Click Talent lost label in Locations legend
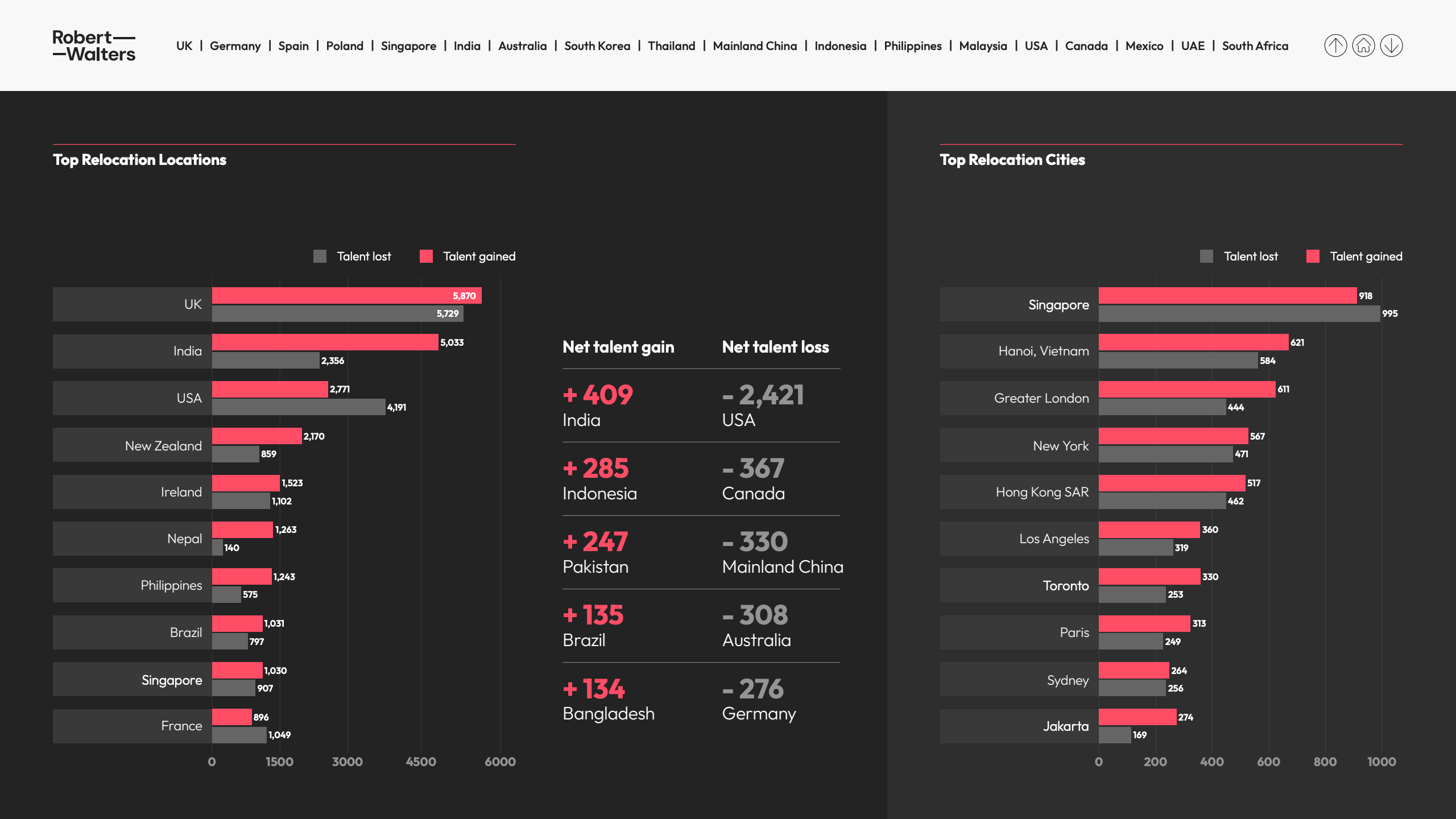The height and width of the screenshot is (819, 1456). pyautogui.click(x=364, y=257)
